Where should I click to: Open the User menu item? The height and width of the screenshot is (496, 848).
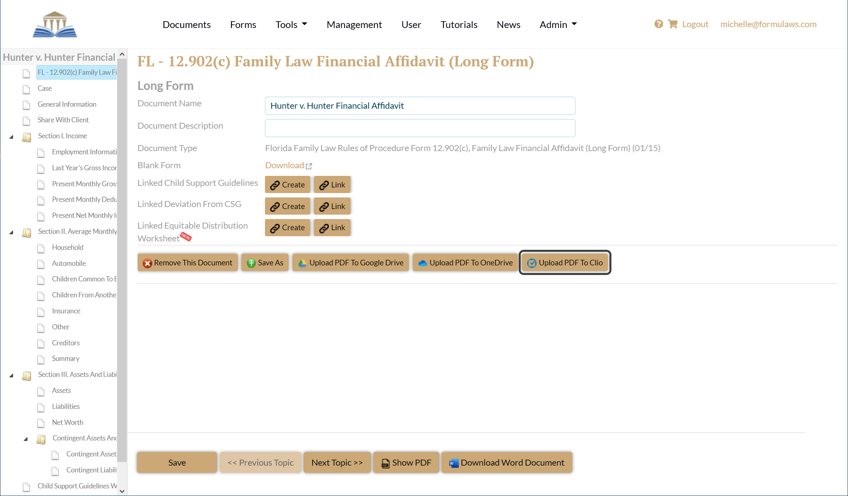click(x=411, y=24)
